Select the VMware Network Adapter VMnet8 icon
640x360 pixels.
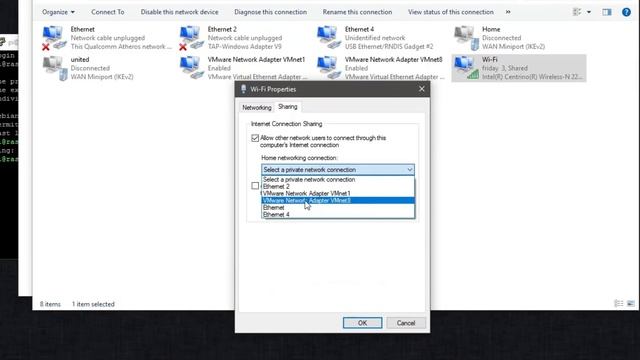click(329, 68)
